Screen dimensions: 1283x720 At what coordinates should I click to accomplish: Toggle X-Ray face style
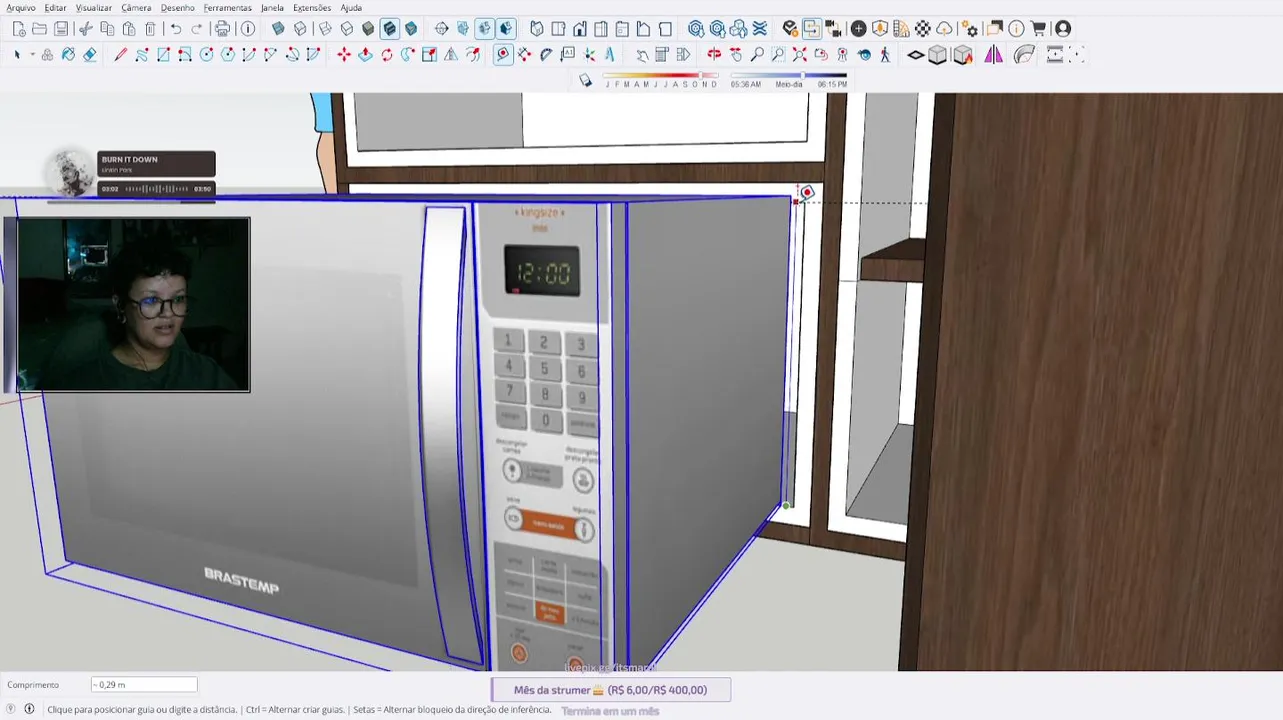click(x=278, y=29)
